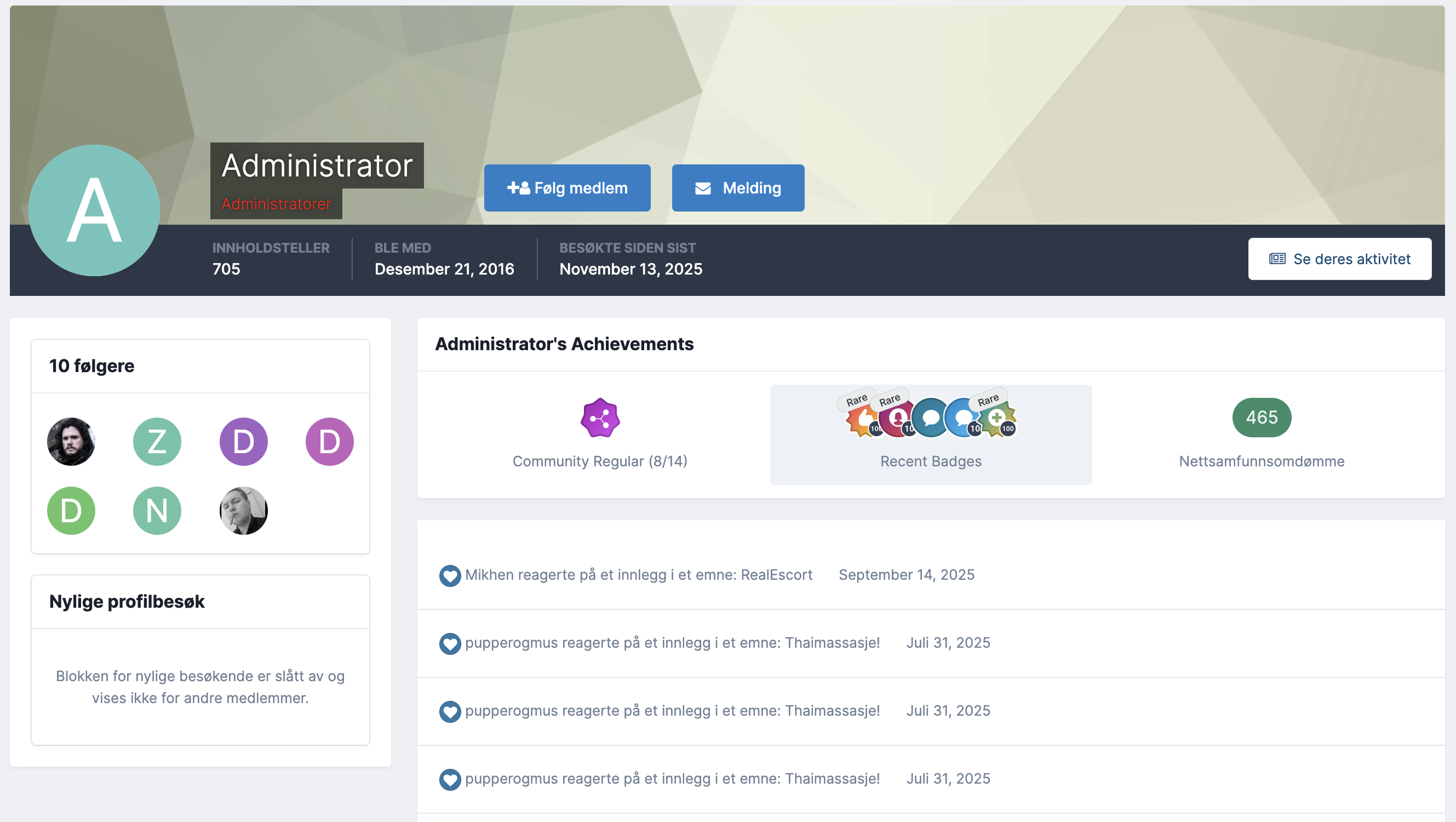Open the green D follower avatar
This screenshot has height=822, width=1456.
[x=71, y=511]
